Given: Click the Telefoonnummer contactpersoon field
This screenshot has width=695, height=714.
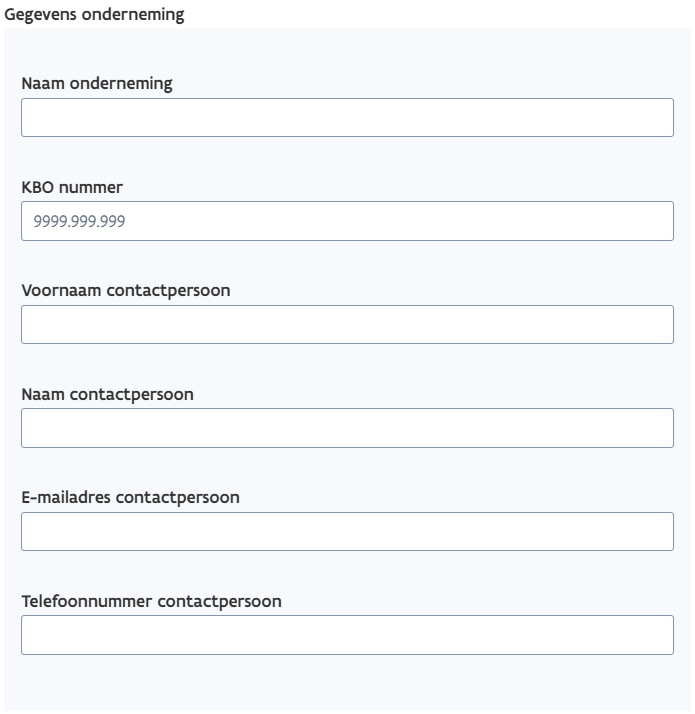Looking at the screenshot, I should (347, 635).
